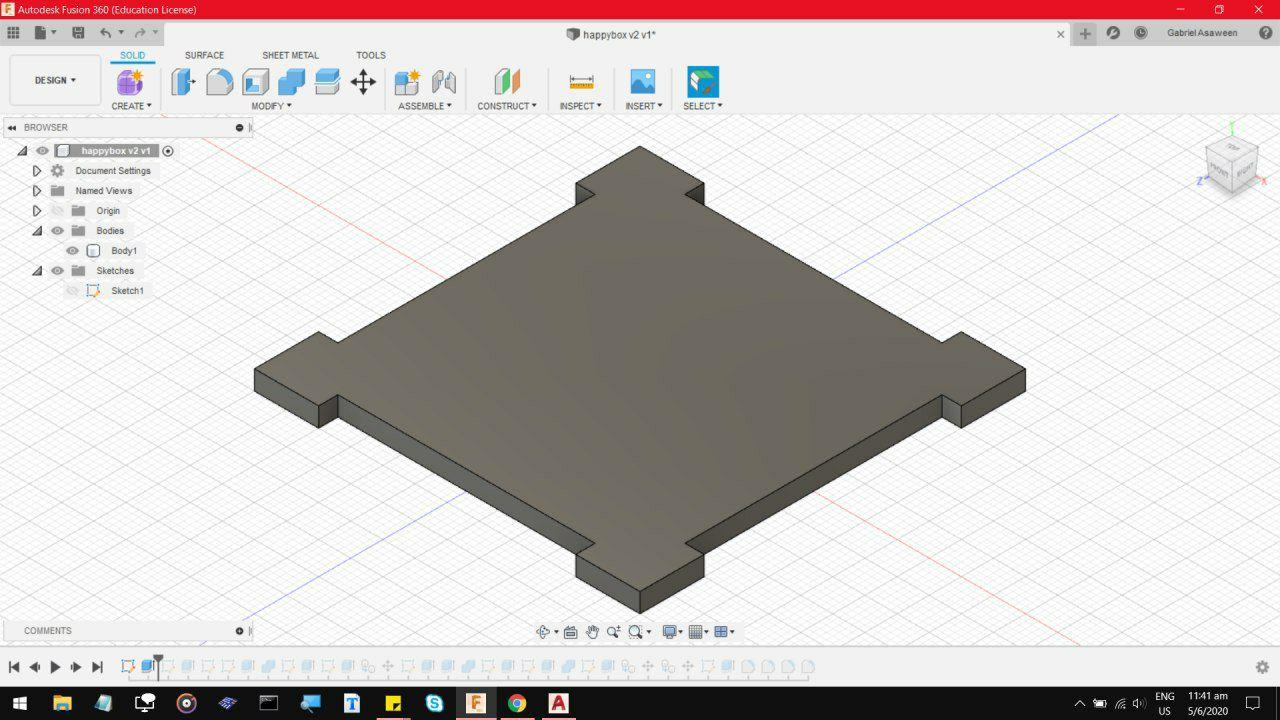The width and height of the screenshot is (1280, 720).
Task: Select the Move/Copy tool
Action: click(363, 82)
